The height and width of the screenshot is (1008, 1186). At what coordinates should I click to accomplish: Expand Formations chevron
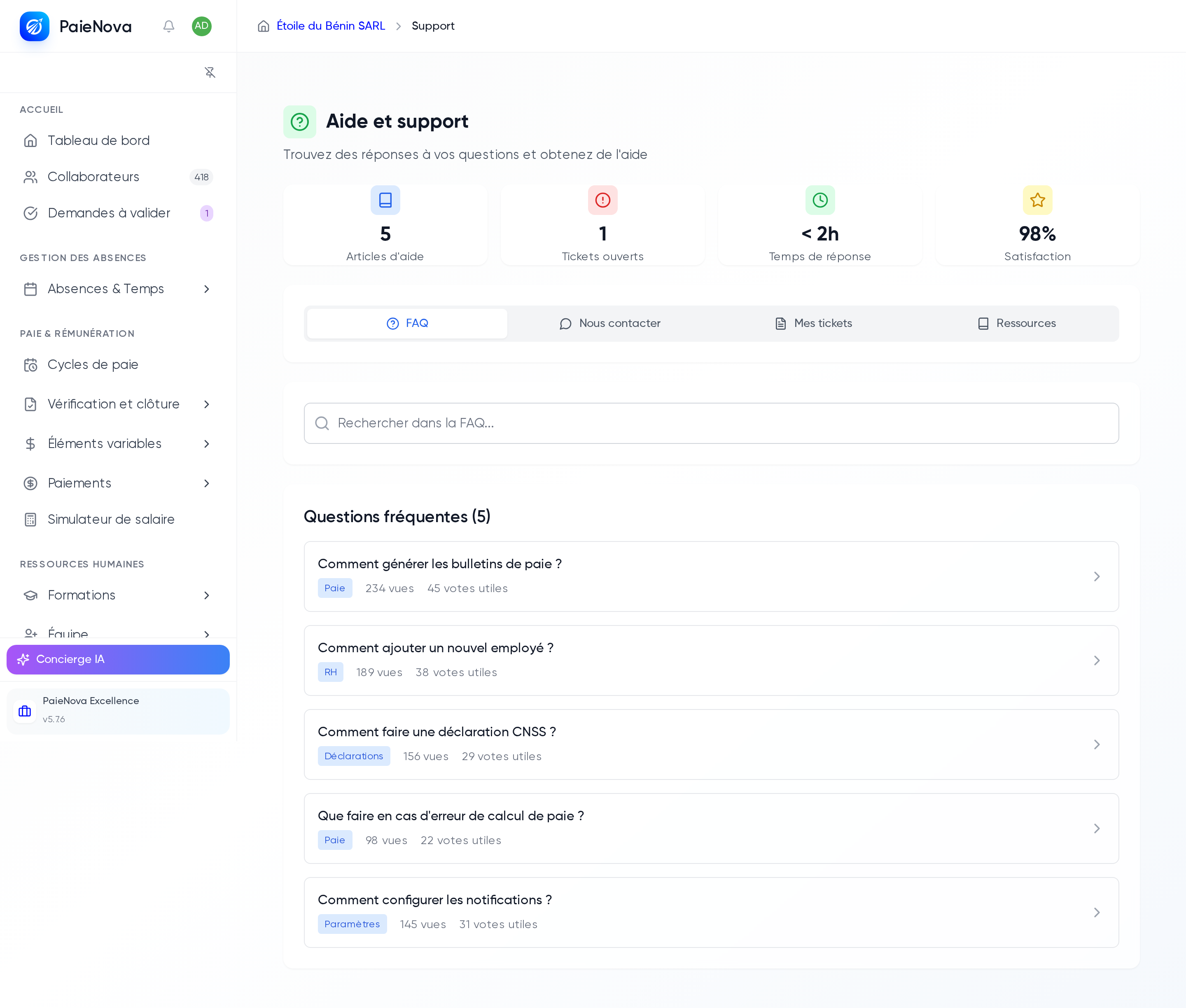207,595
